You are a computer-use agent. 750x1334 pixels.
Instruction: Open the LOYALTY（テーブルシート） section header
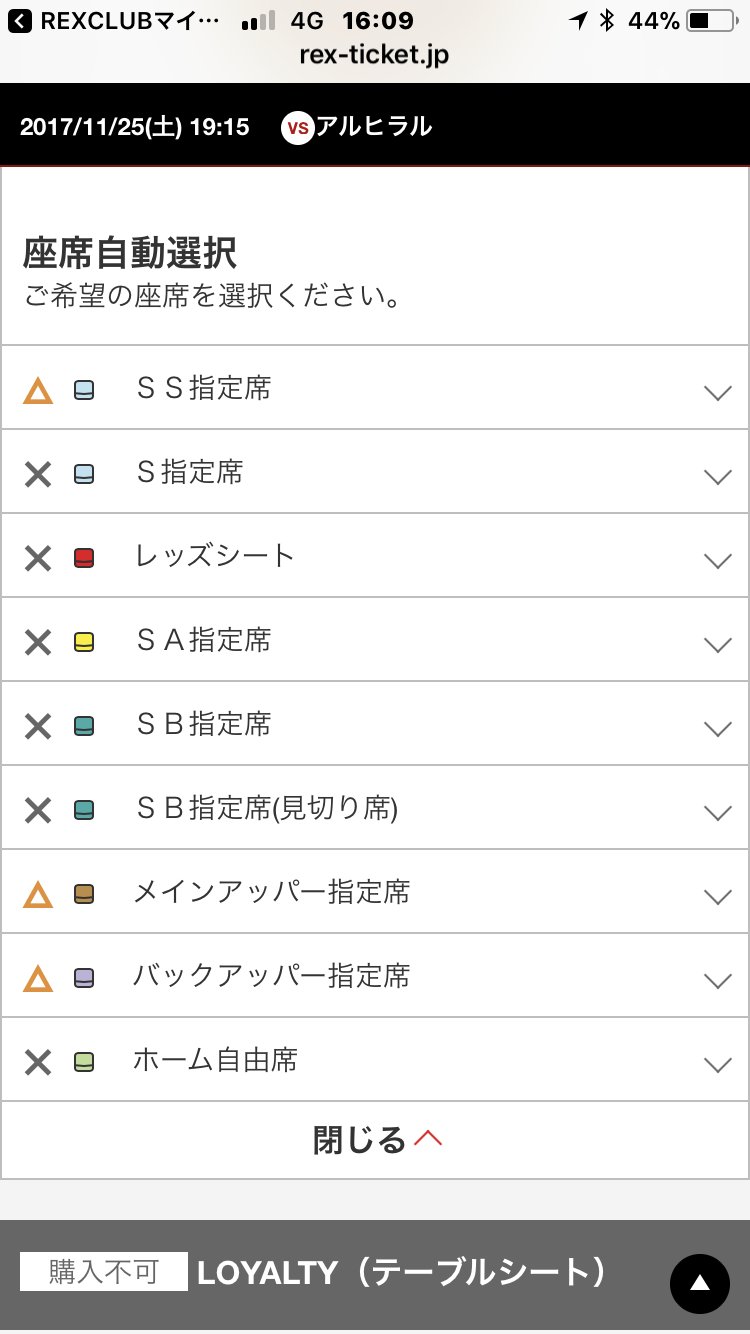click(402, 1272)
